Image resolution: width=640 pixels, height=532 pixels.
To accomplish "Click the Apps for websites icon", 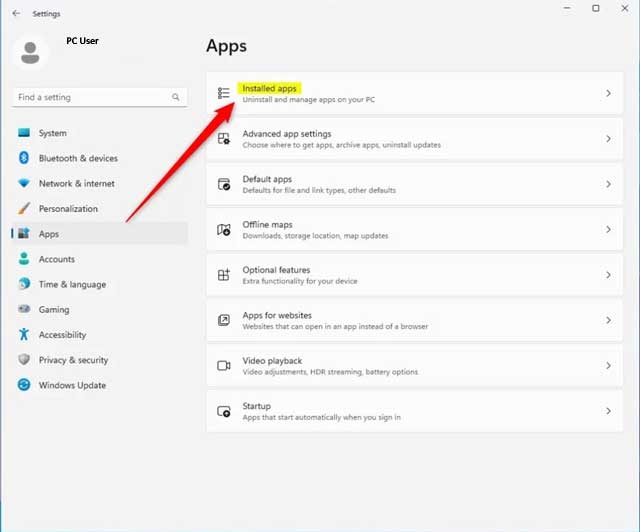I will pyautogui.click(x=224, y=321).
